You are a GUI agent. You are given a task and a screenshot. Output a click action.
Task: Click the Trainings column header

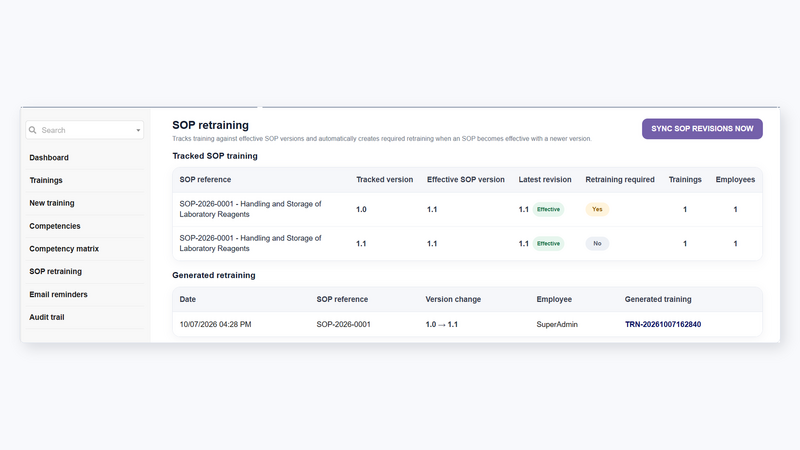click(x=685, y=180)
